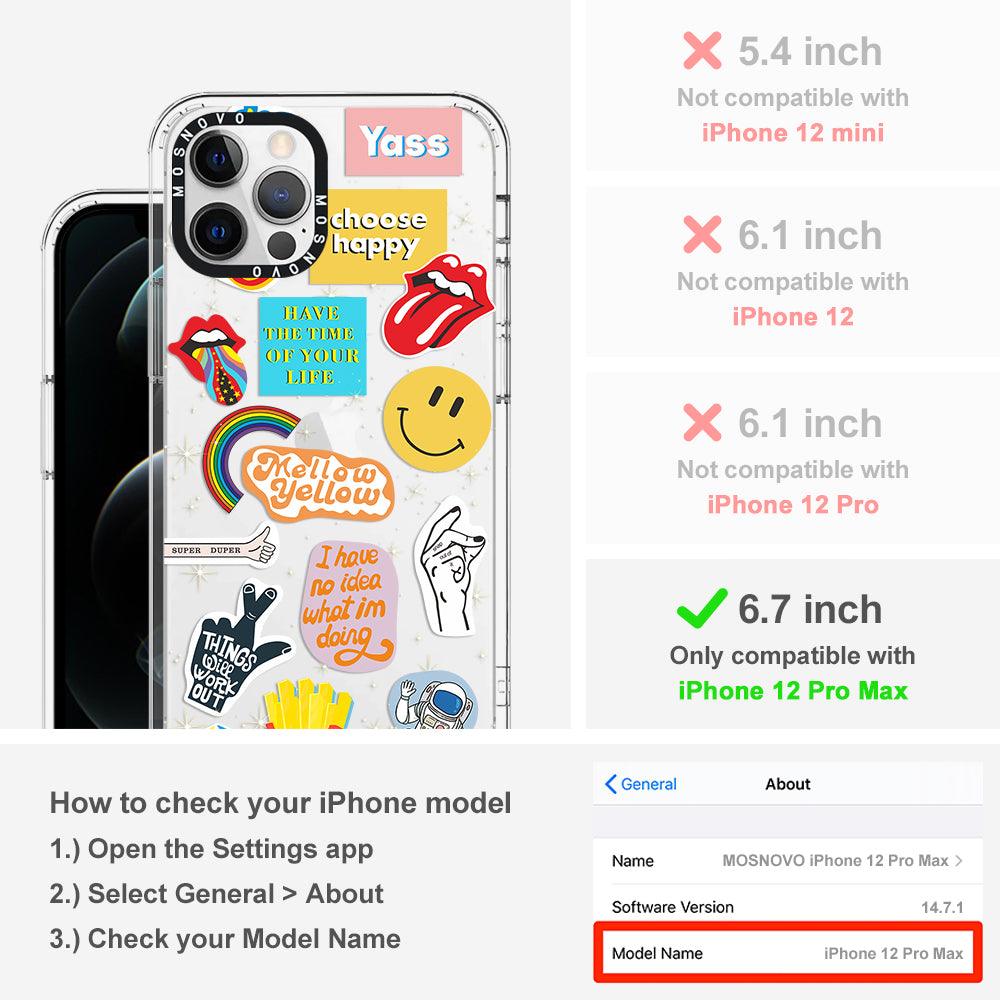Image resolution: width=1000 pixels, height=1000 pixels.
Task: Click the astronaut sticker
Action: (432, 700)
